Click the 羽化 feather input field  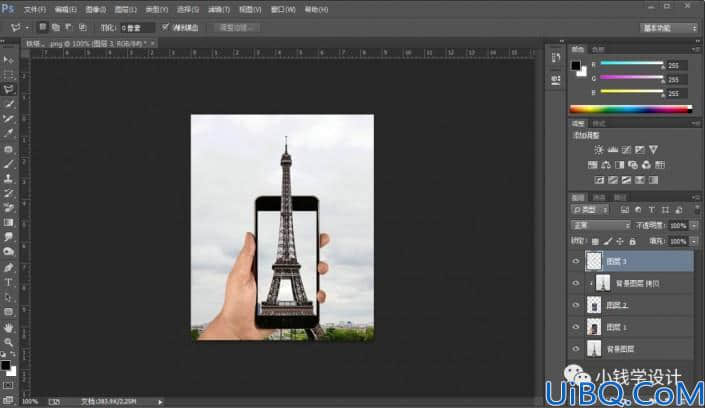(x=137, y=28)
